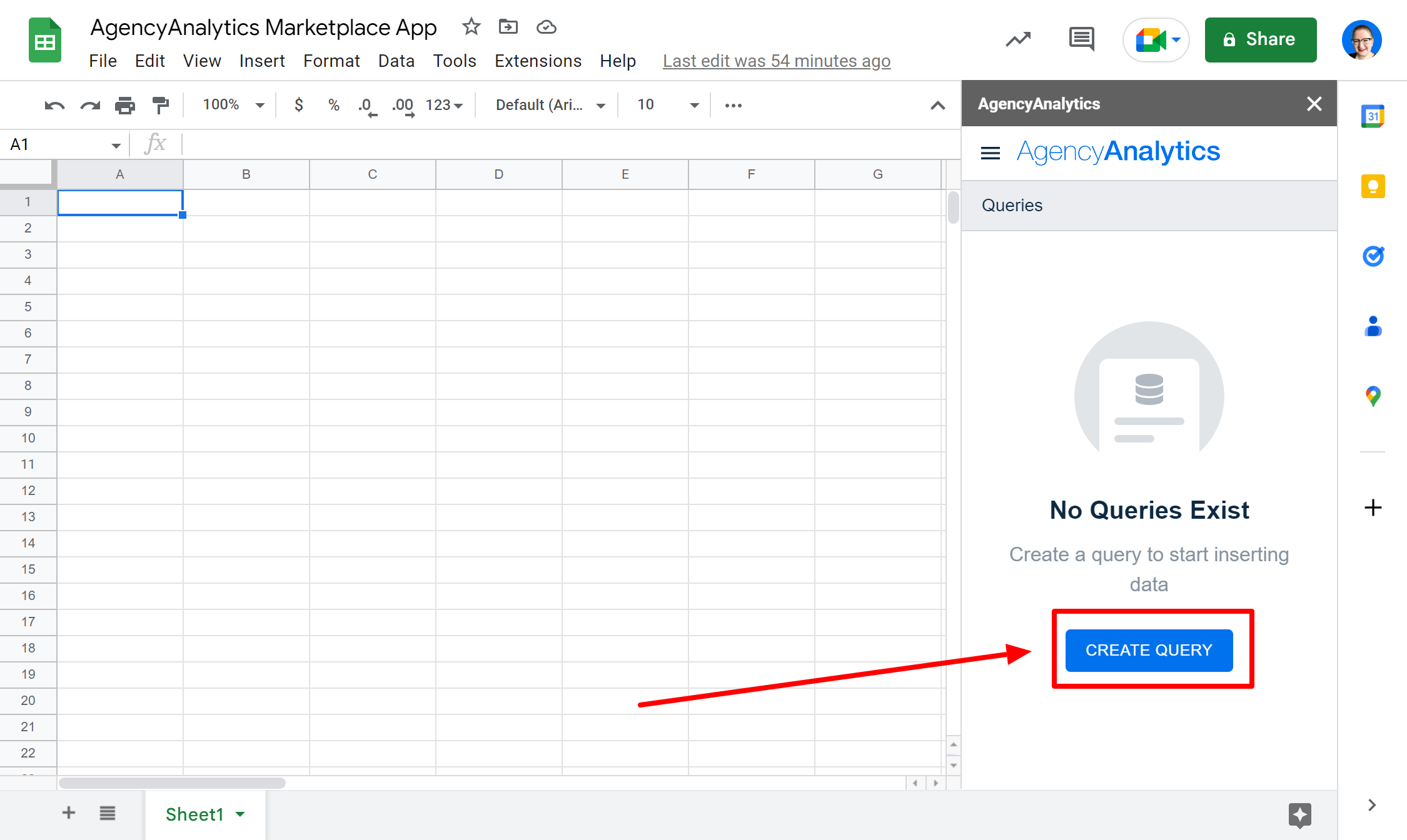
Task: Star the AgencyAnalytics Marketplace App document
Action: (x=471, y=27)
